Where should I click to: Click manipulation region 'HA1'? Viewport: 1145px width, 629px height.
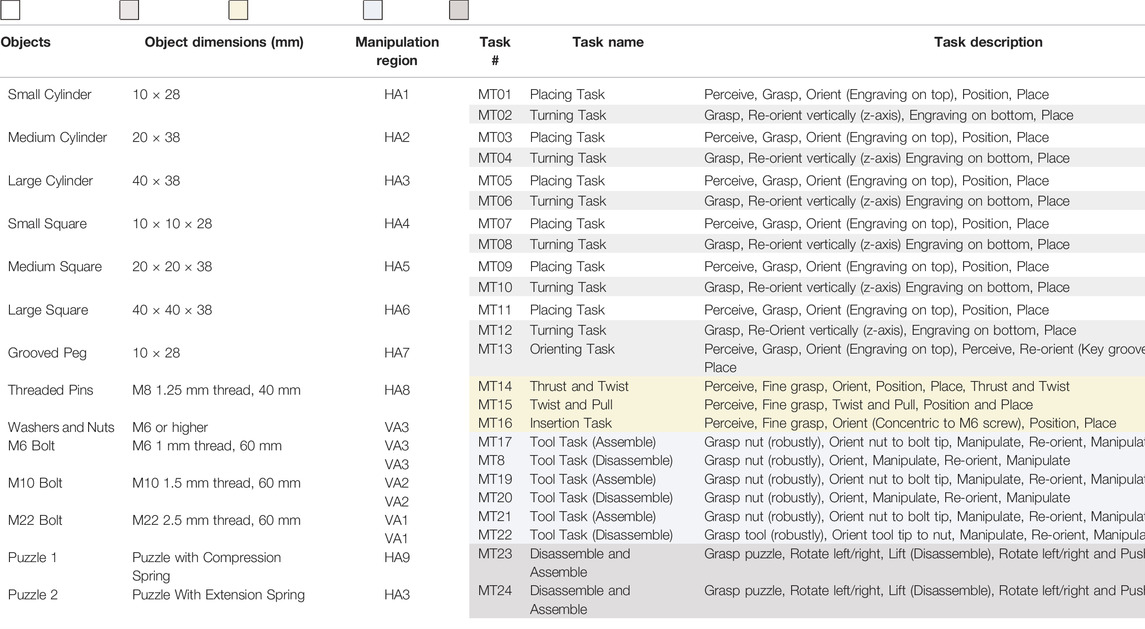(397, 94)
